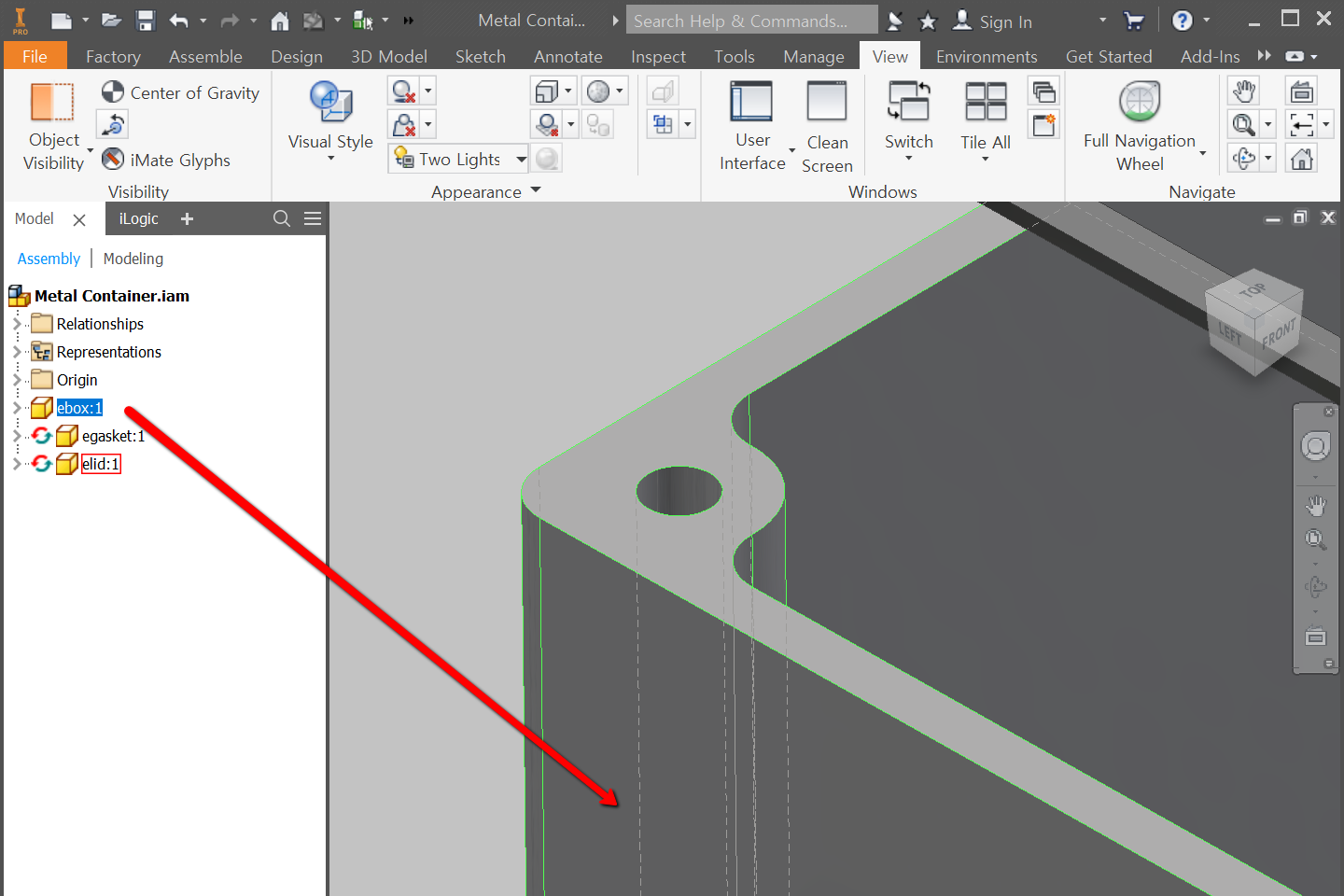Switch to the 3D Model ribbon tab

[389, 56]
